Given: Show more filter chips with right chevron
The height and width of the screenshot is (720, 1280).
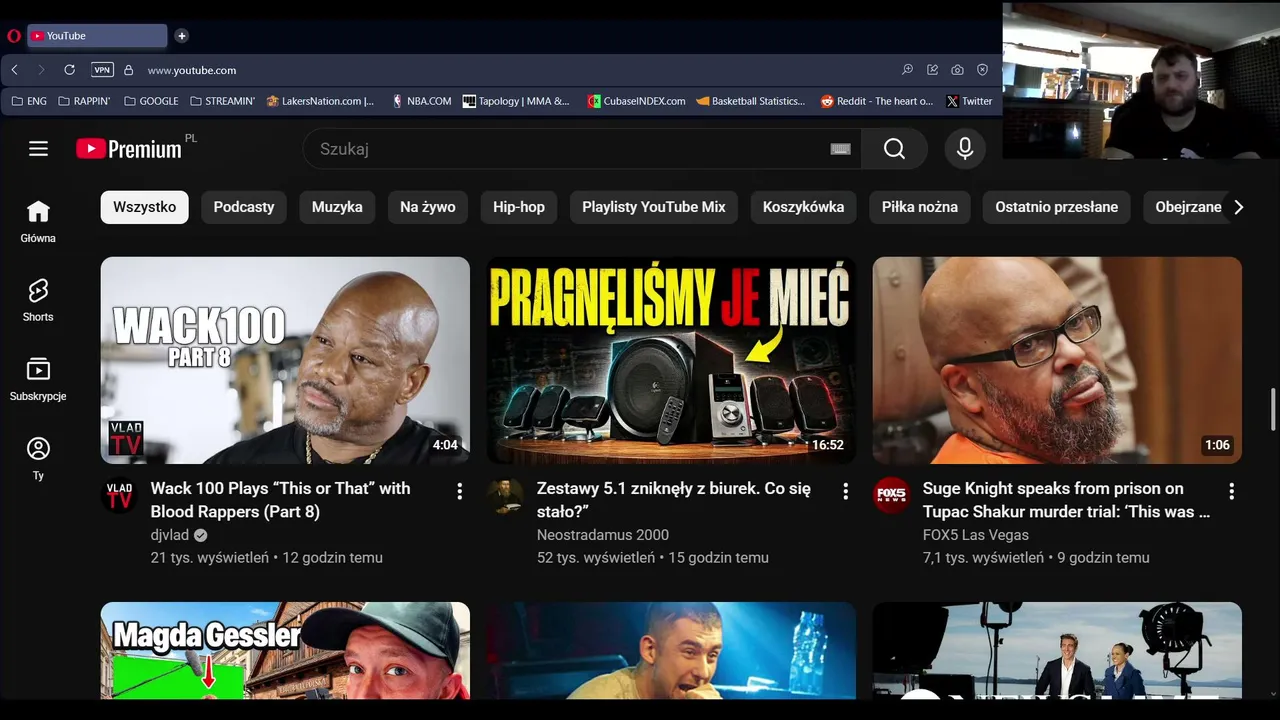Looking at the screenshot, I should [1238, 207].
